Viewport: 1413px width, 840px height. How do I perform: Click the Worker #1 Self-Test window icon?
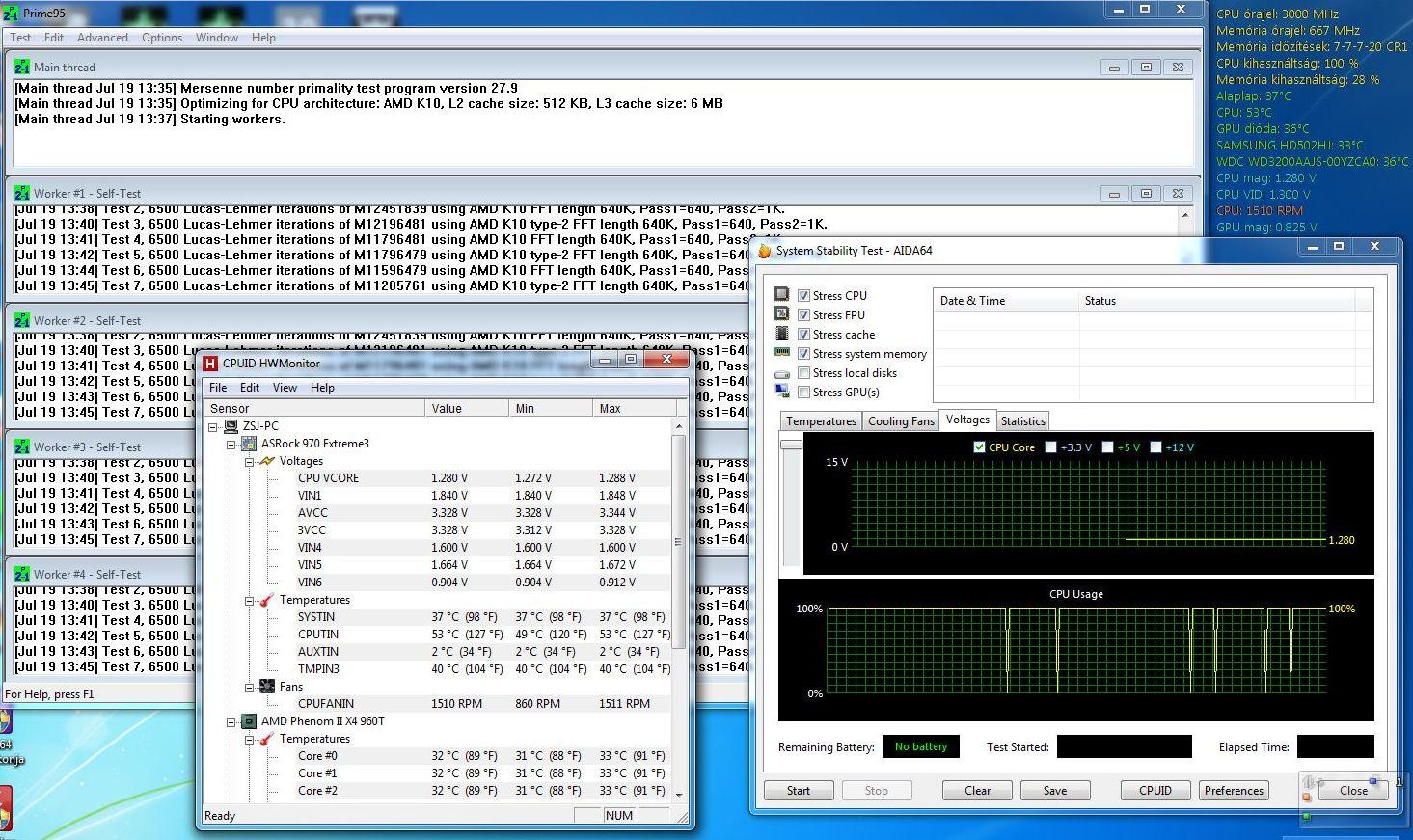(22, 193)
